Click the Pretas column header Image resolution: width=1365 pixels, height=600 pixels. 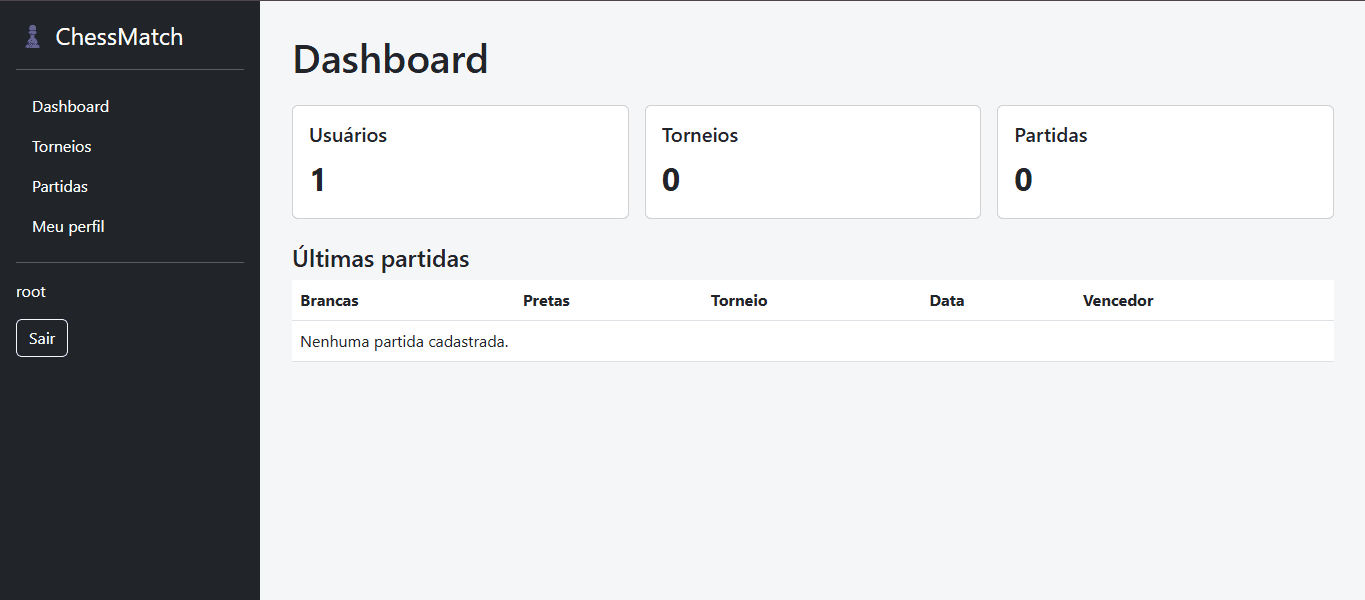(546, 300)
